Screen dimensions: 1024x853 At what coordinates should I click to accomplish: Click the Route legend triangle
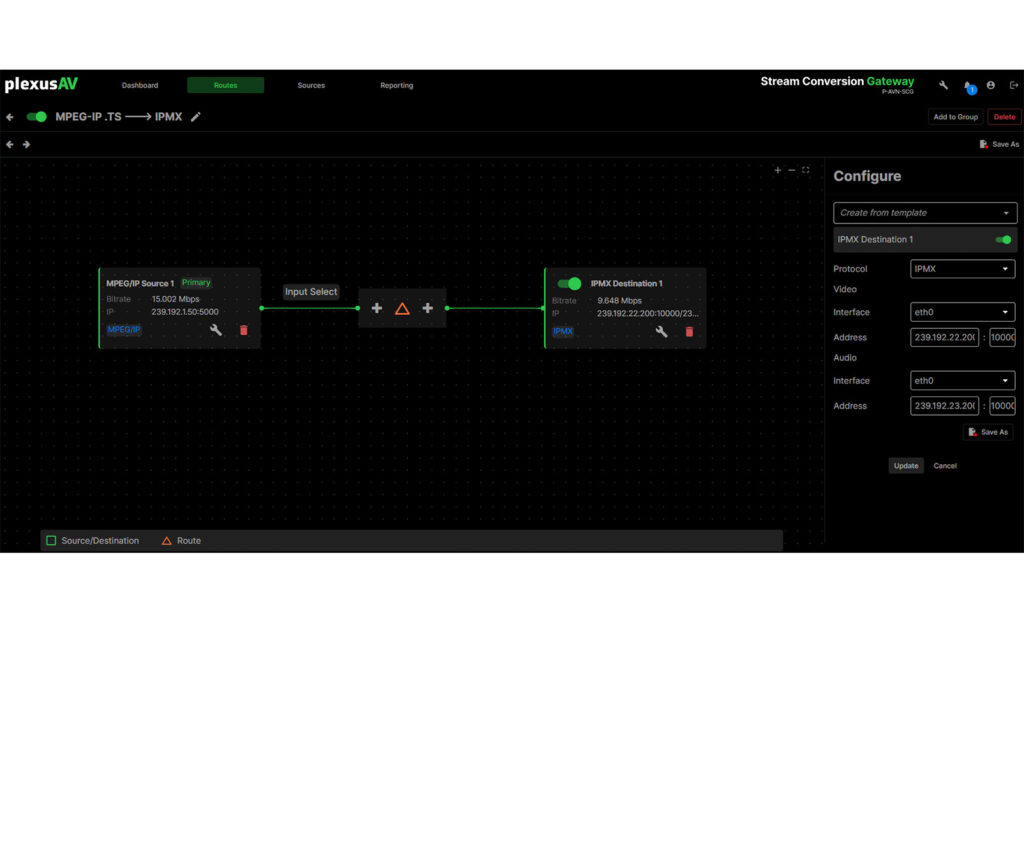click(167, 541)
